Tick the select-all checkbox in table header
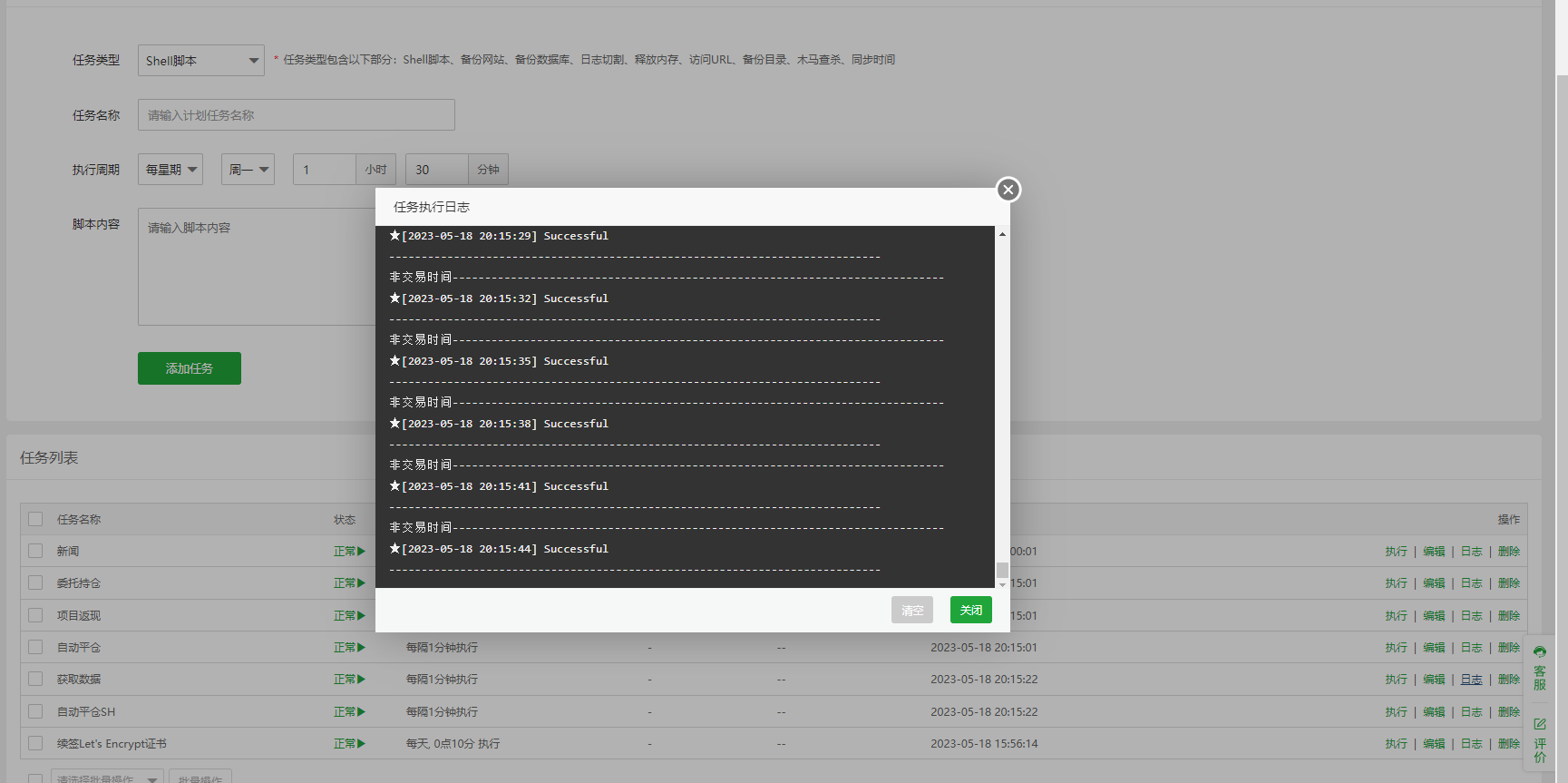 point(35,519)
